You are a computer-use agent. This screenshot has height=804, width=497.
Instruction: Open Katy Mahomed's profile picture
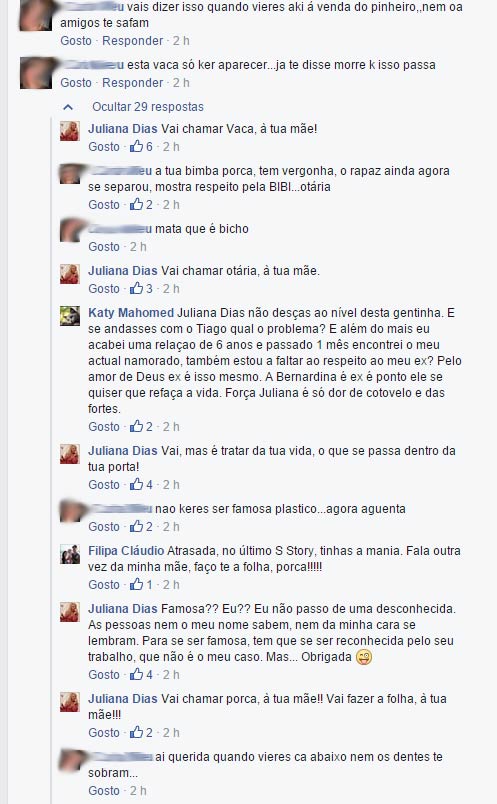click(70, 316)
